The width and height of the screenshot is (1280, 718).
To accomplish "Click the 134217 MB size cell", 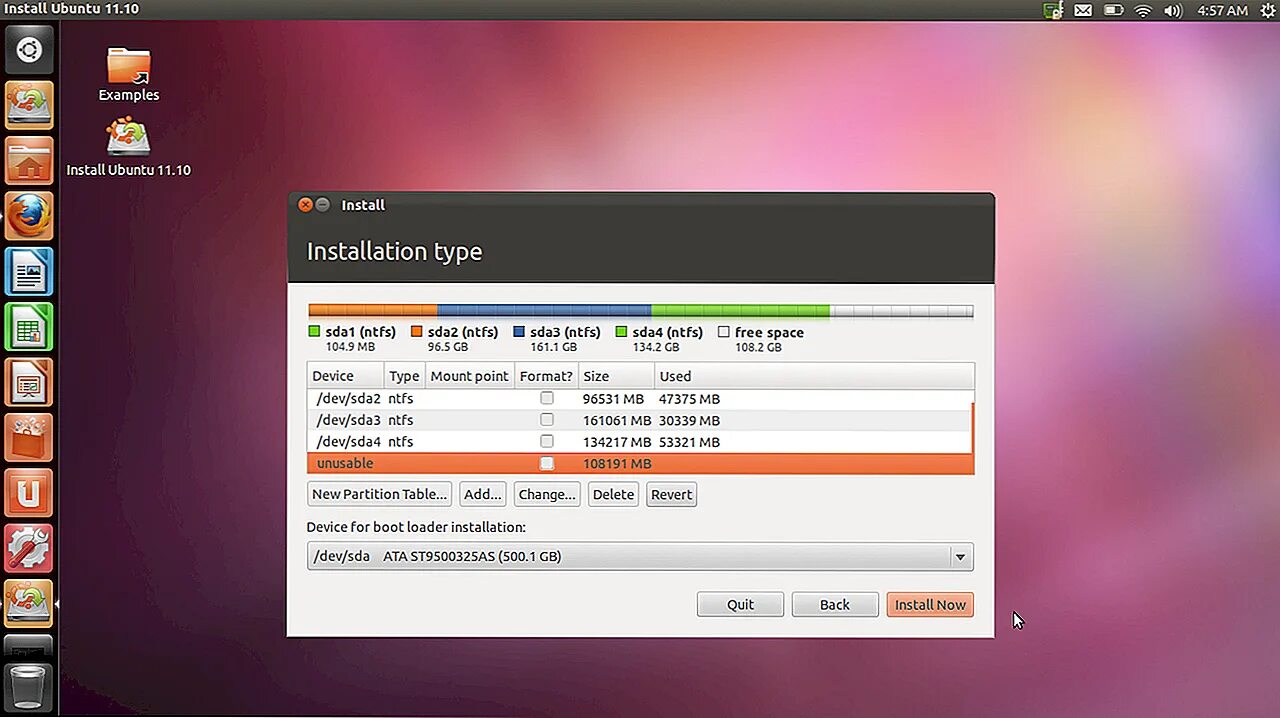I will point(617,441).
